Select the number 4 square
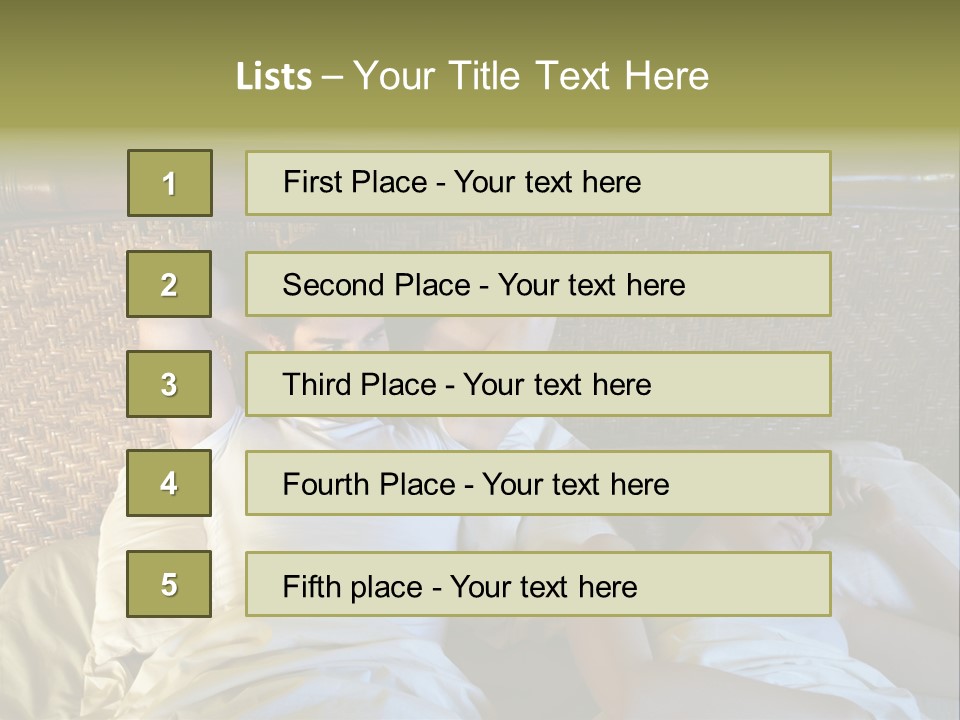960x720 pixels. point(169,483)
